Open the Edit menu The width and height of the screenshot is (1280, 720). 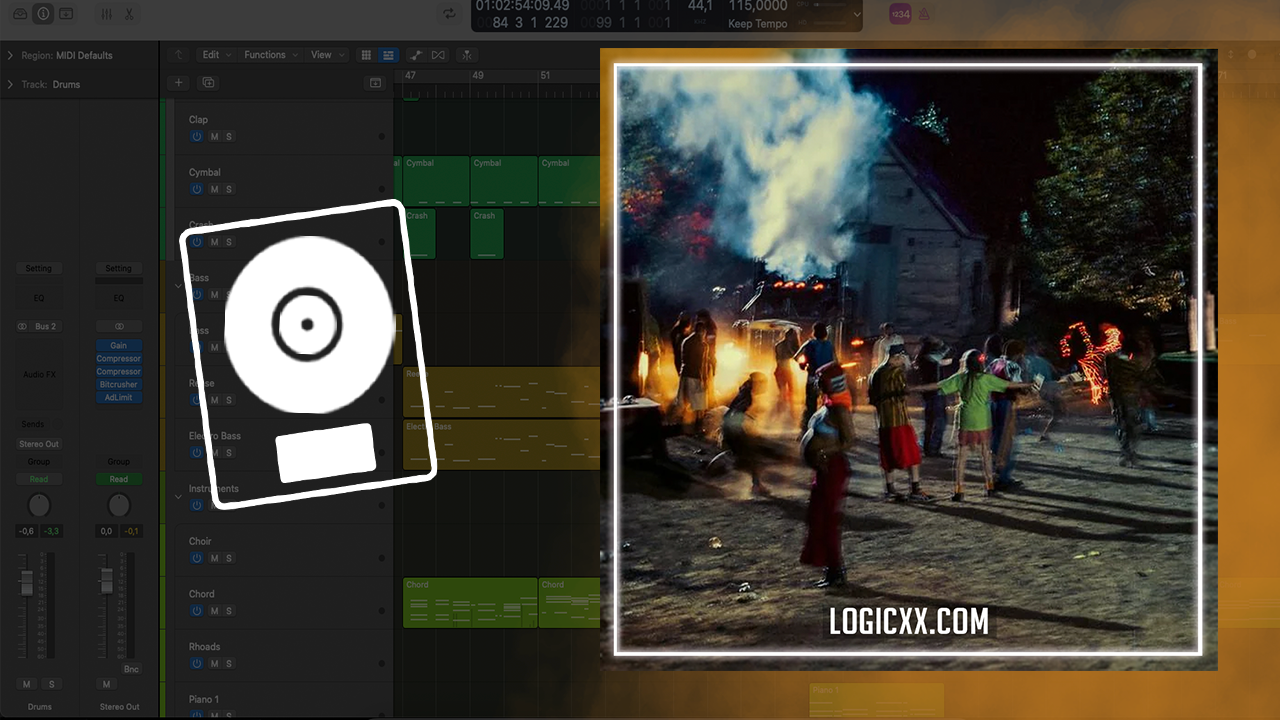click(x=215, y=55)
